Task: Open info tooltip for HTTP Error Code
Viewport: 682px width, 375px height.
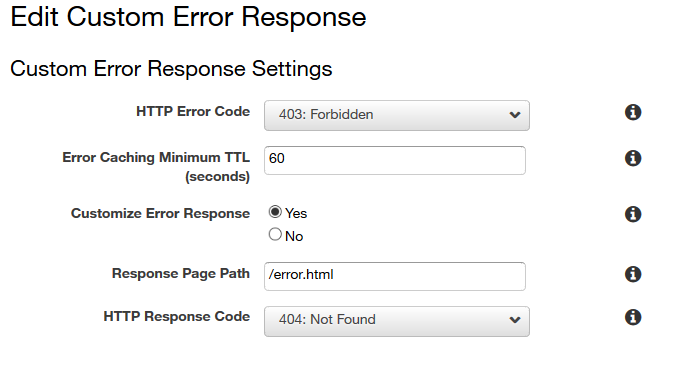Action: 633,112
